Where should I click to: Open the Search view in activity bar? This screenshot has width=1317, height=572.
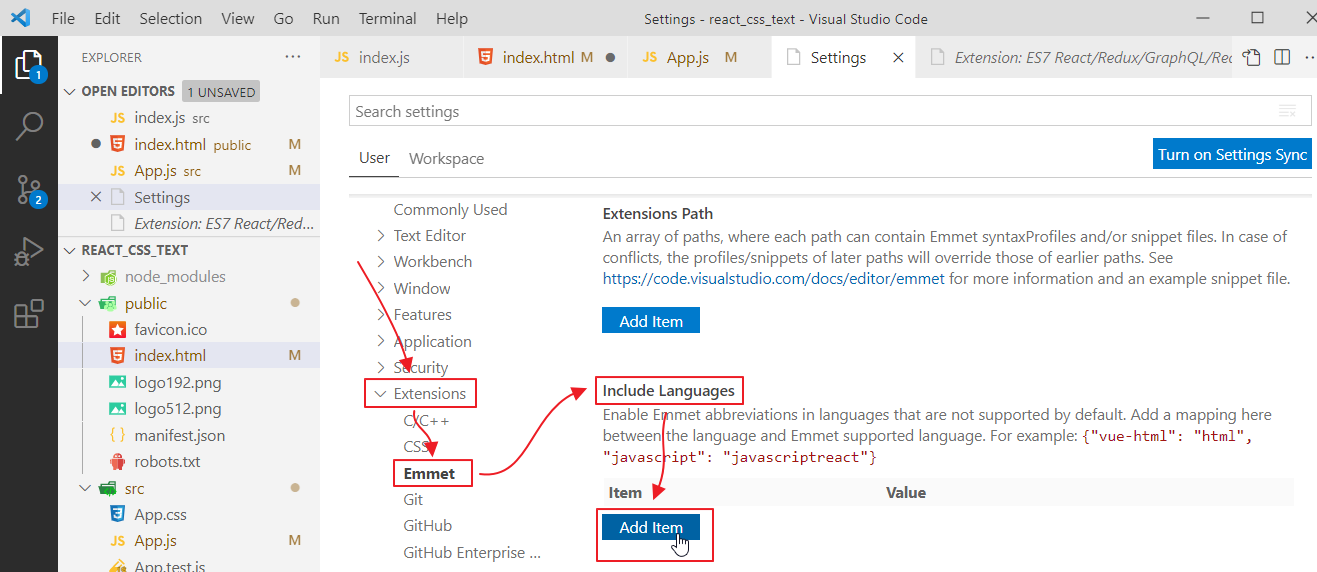click(28, 126)
